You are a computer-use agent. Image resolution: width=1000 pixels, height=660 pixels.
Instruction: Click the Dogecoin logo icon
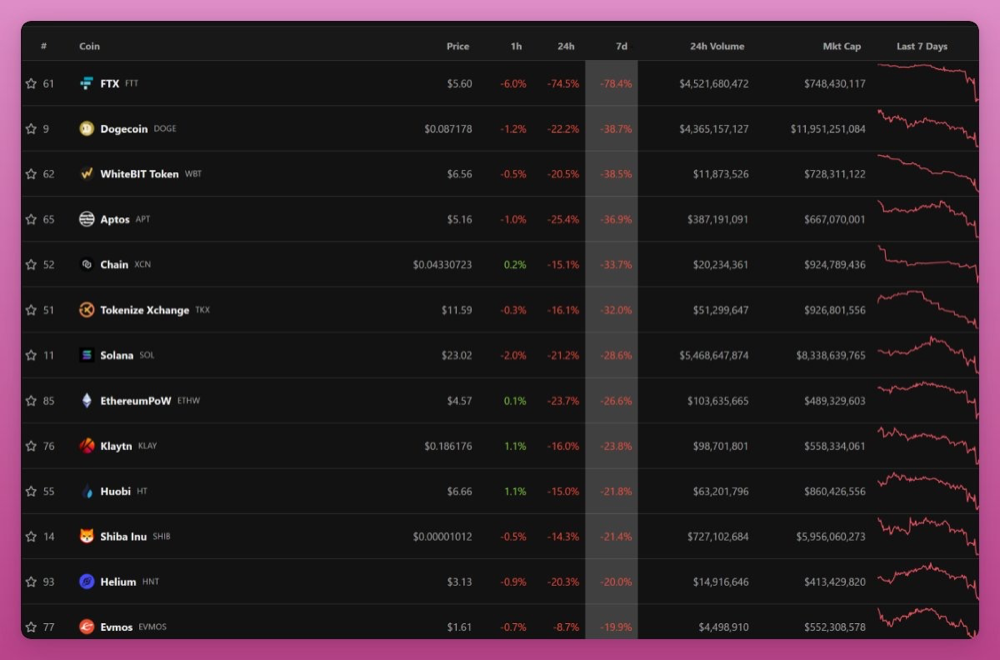click(87, 129)
